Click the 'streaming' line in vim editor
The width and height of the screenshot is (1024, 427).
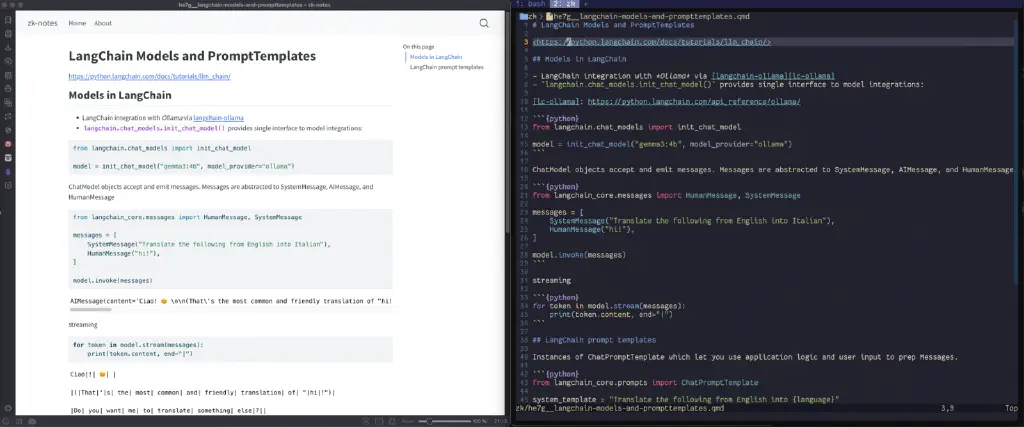point(551,280)
